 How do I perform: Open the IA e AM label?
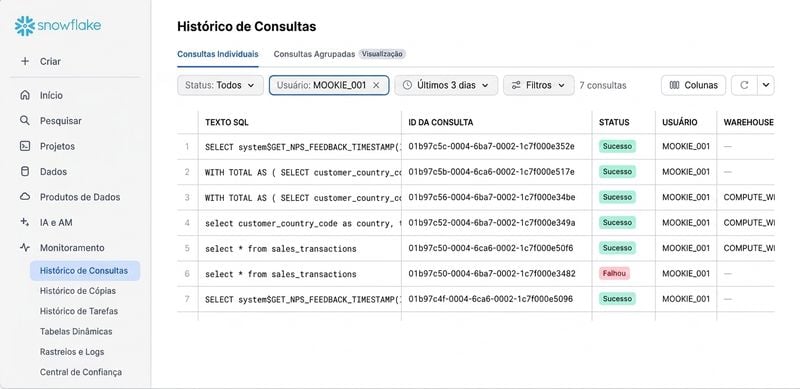56,223
